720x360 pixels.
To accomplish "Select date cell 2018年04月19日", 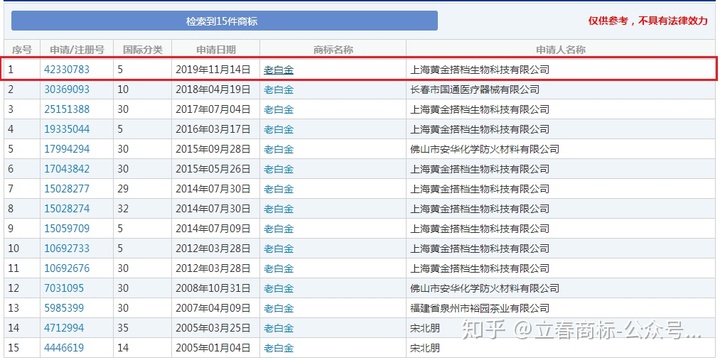I will pos(213,90).
